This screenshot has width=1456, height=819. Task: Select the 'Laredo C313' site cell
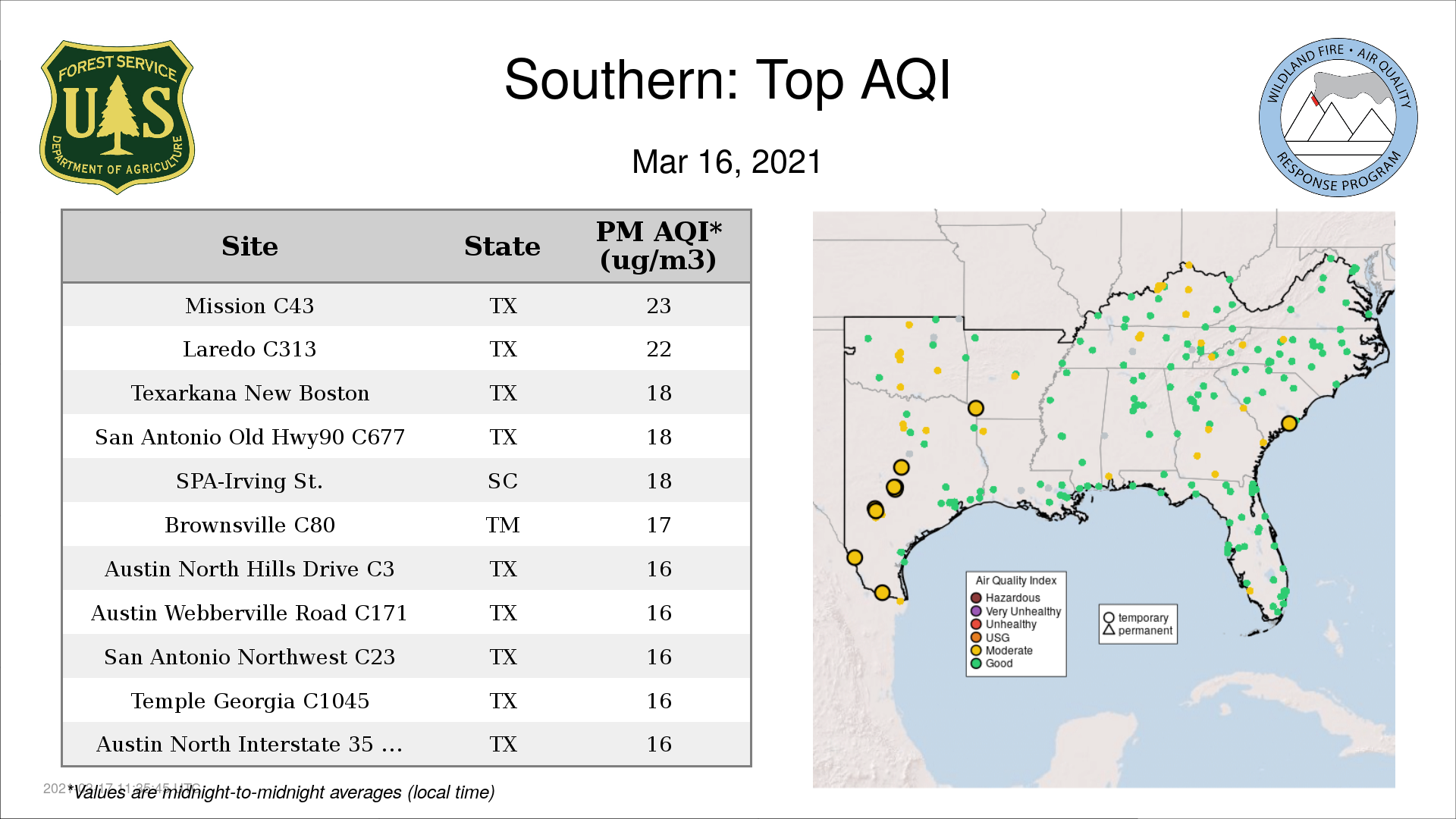249,349
